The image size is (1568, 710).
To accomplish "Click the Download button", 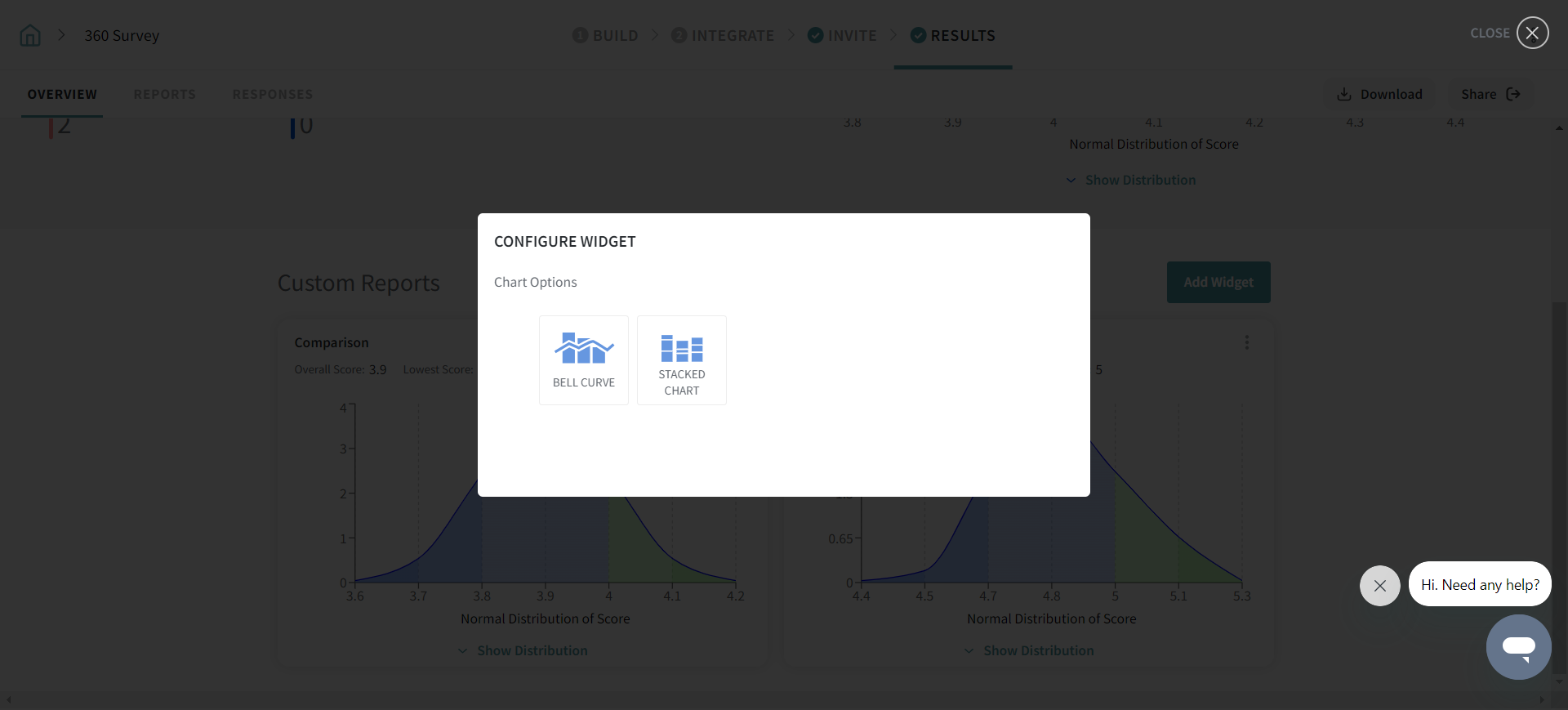I will coord(1379,95).
